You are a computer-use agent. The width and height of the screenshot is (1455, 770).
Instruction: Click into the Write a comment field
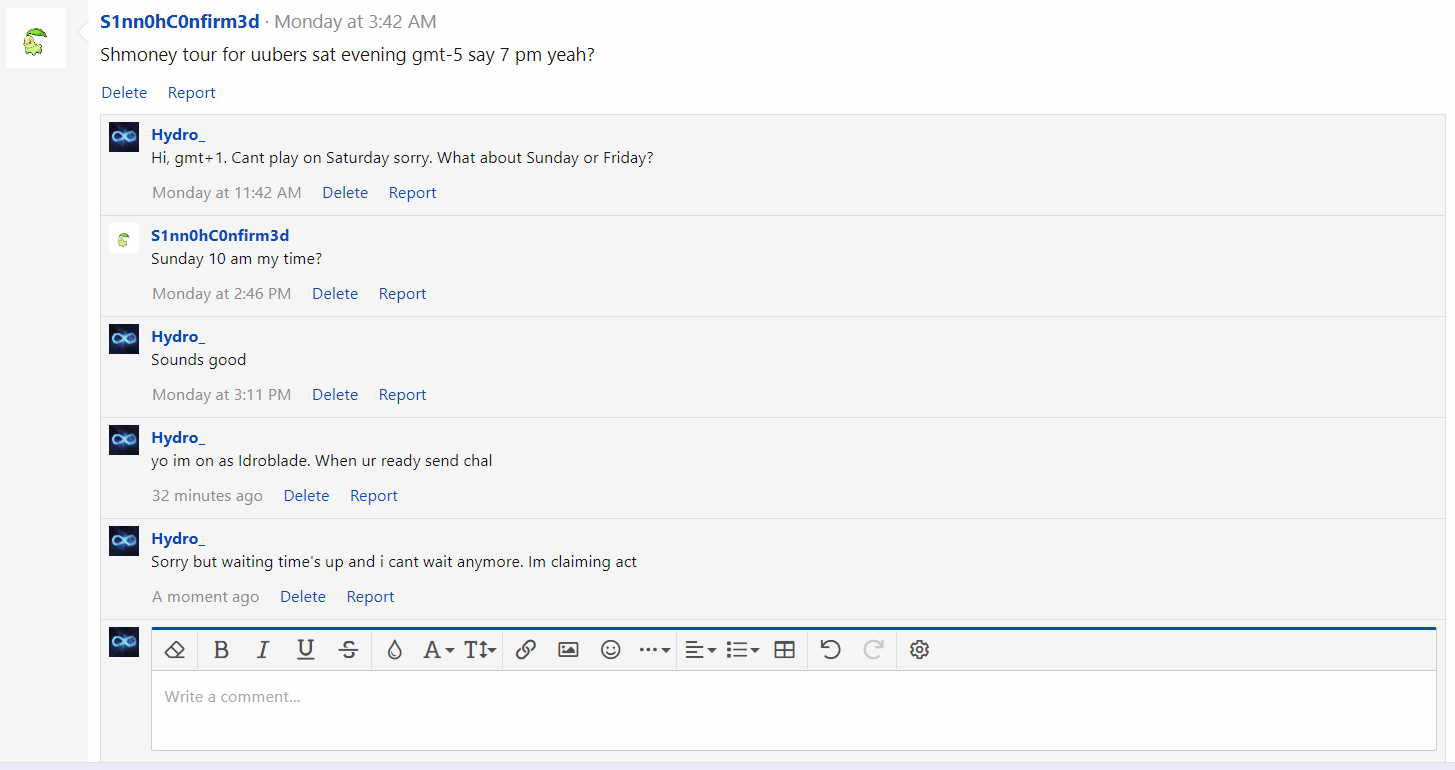[x=793, y=710]
